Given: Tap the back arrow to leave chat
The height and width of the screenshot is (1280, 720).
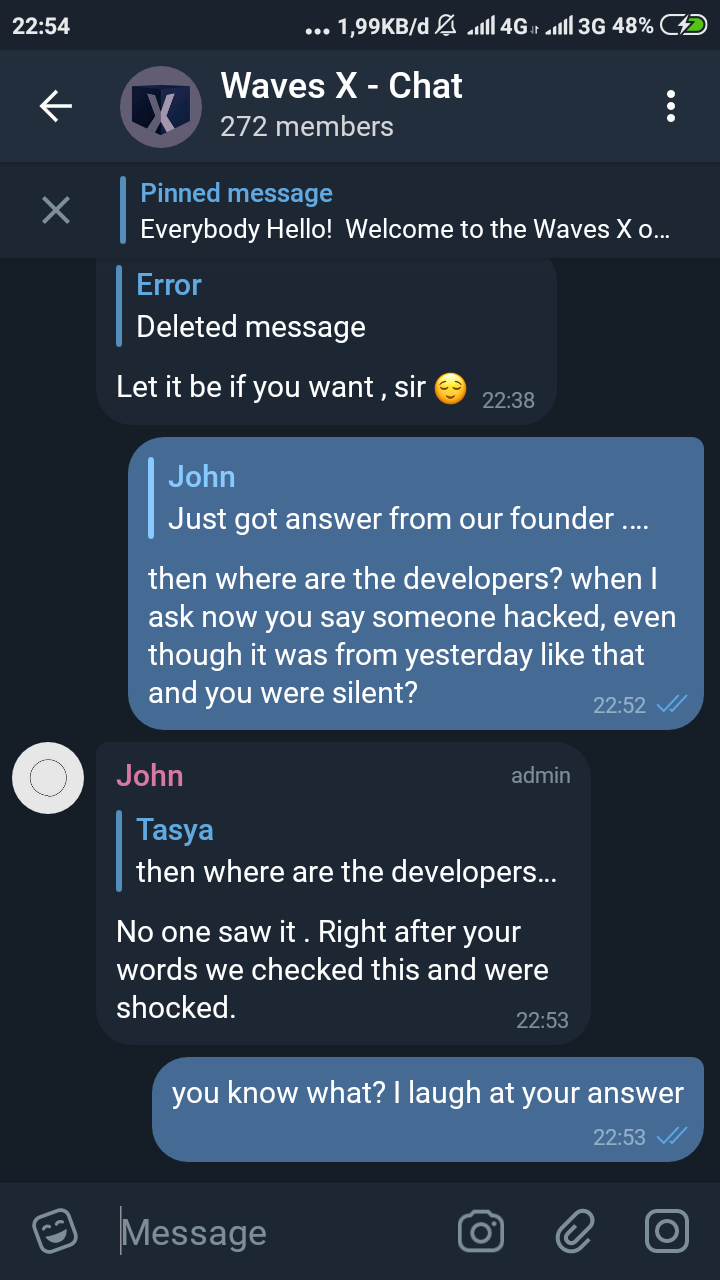Looking at the screenshot, I should 56,106.
